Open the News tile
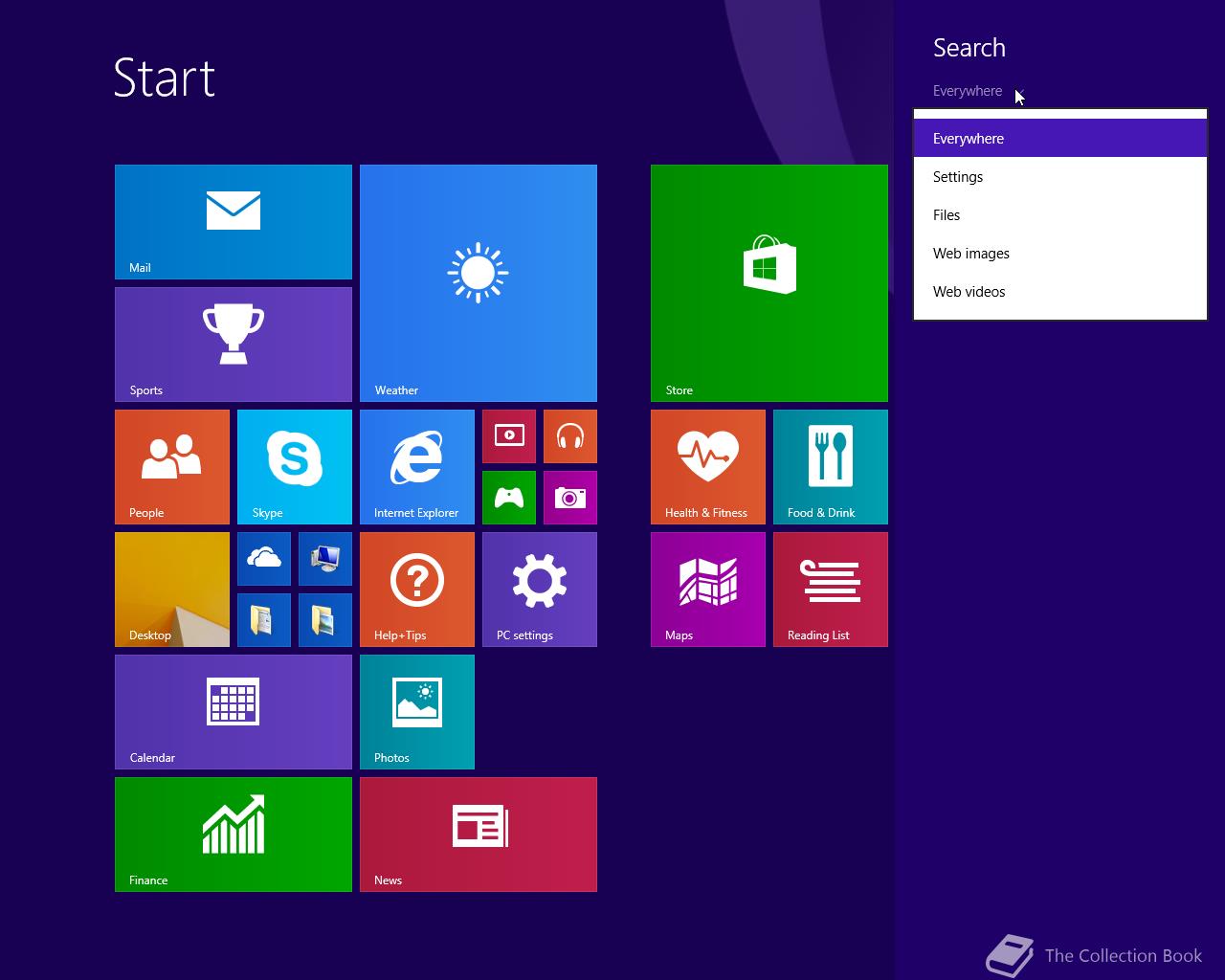Viewport: 1225px width, 980px height. click(479, 835)
